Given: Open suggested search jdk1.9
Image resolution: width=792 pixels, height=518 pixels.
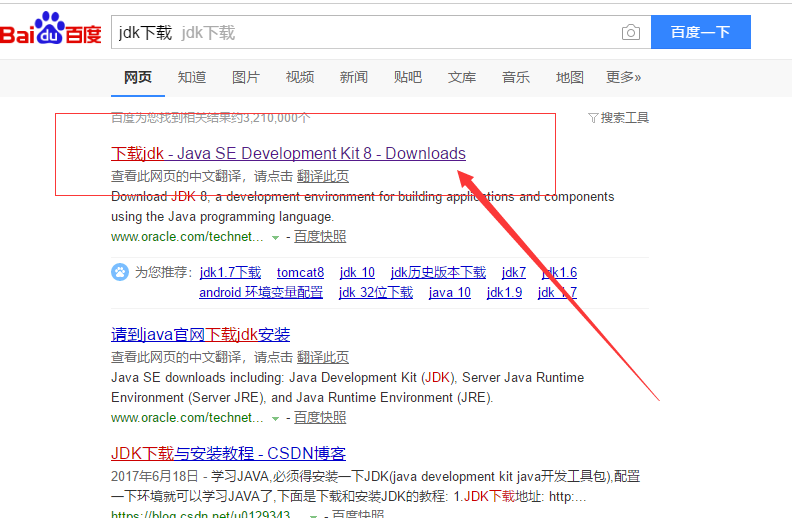Looking at the screenshot, I should coord(504,293).
